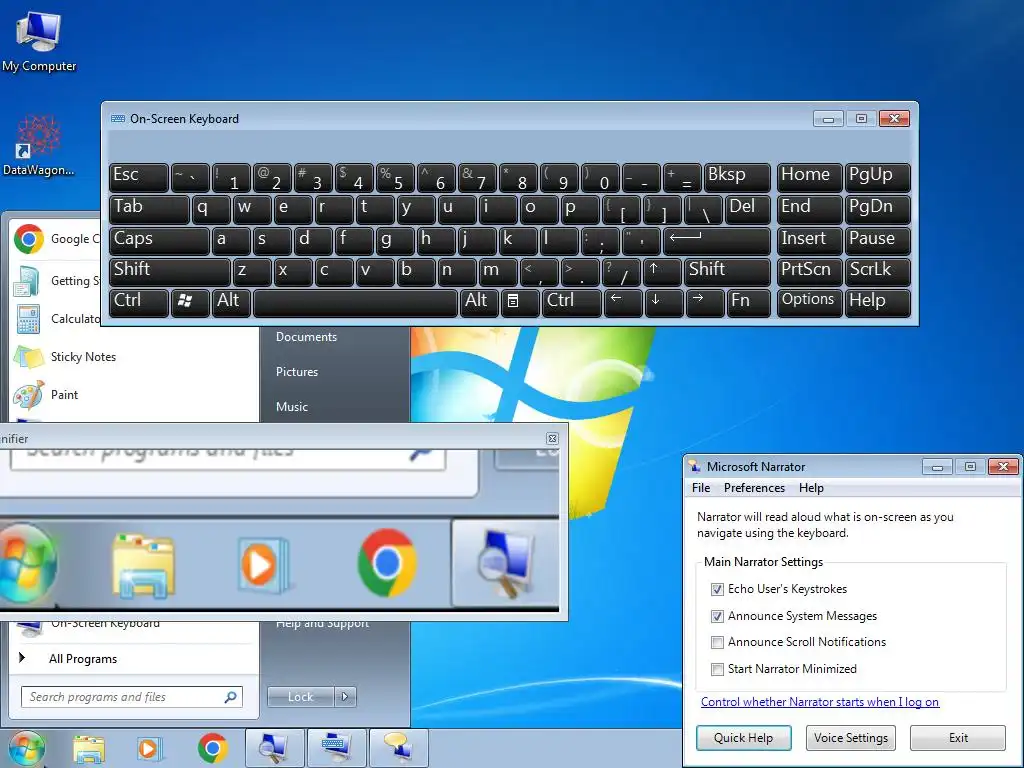Click the PgDn key on the keyboard

[877, 209]
